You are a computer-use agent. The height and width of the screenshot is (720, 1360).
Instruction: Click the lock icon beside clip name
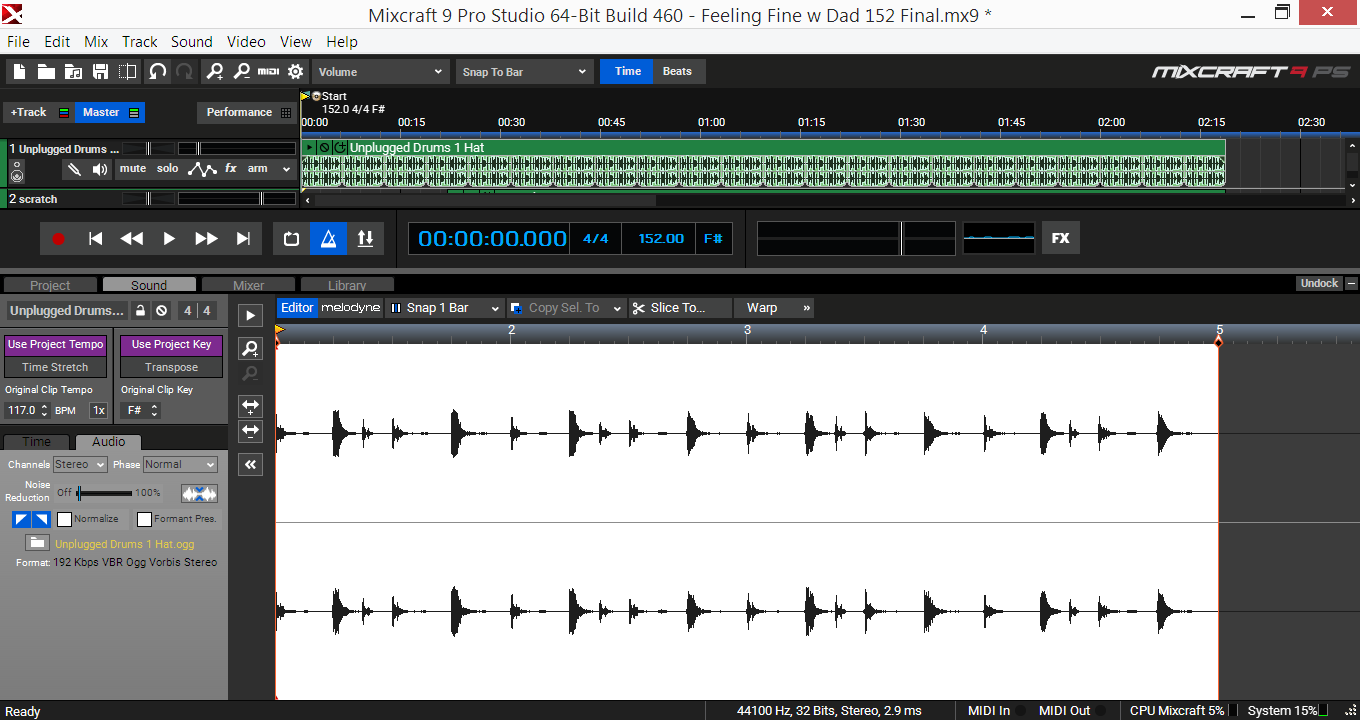click(x=141, y=310)
